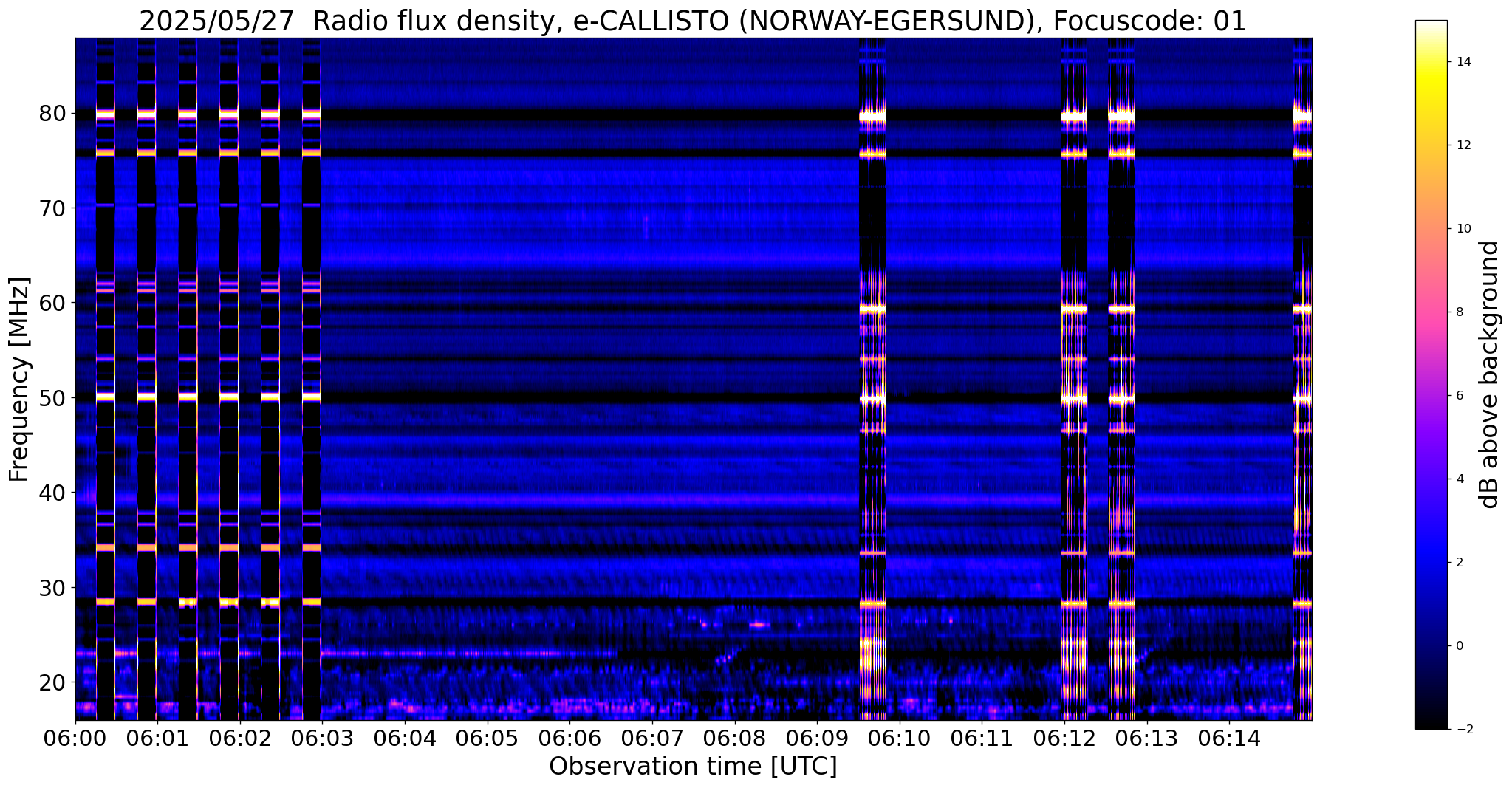Click the 06:07 time tick label
Viewport: 1512px width, 788px height.
(x=652, y=739)
